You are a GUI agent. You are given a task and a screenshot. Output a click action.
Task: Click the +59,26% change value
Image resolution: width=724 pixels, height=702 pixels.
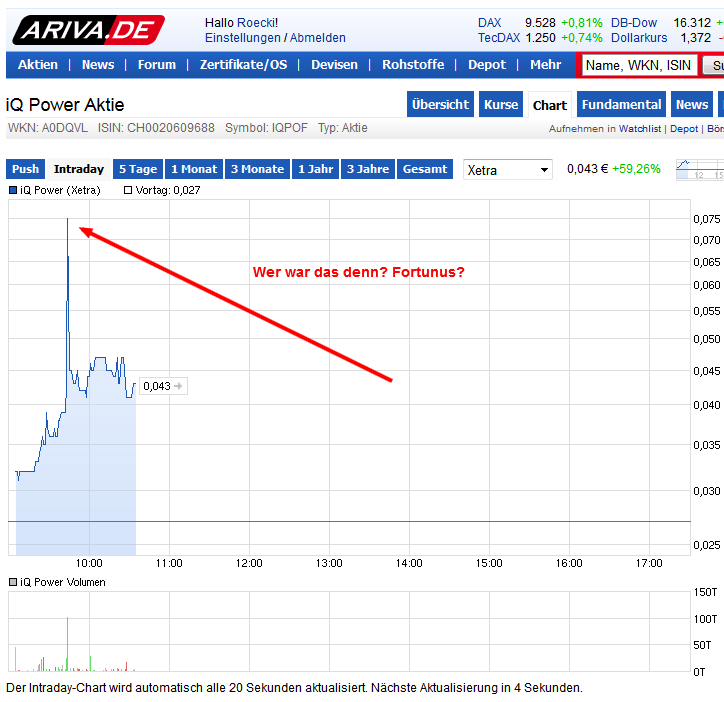tap(636, 169)
